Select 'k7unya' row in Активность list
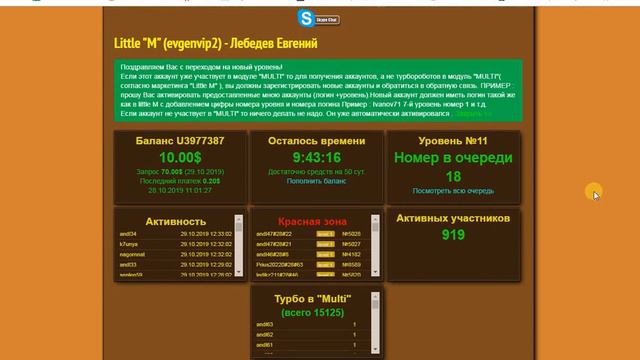The image size is (640, 360). (x=176, y=244)
